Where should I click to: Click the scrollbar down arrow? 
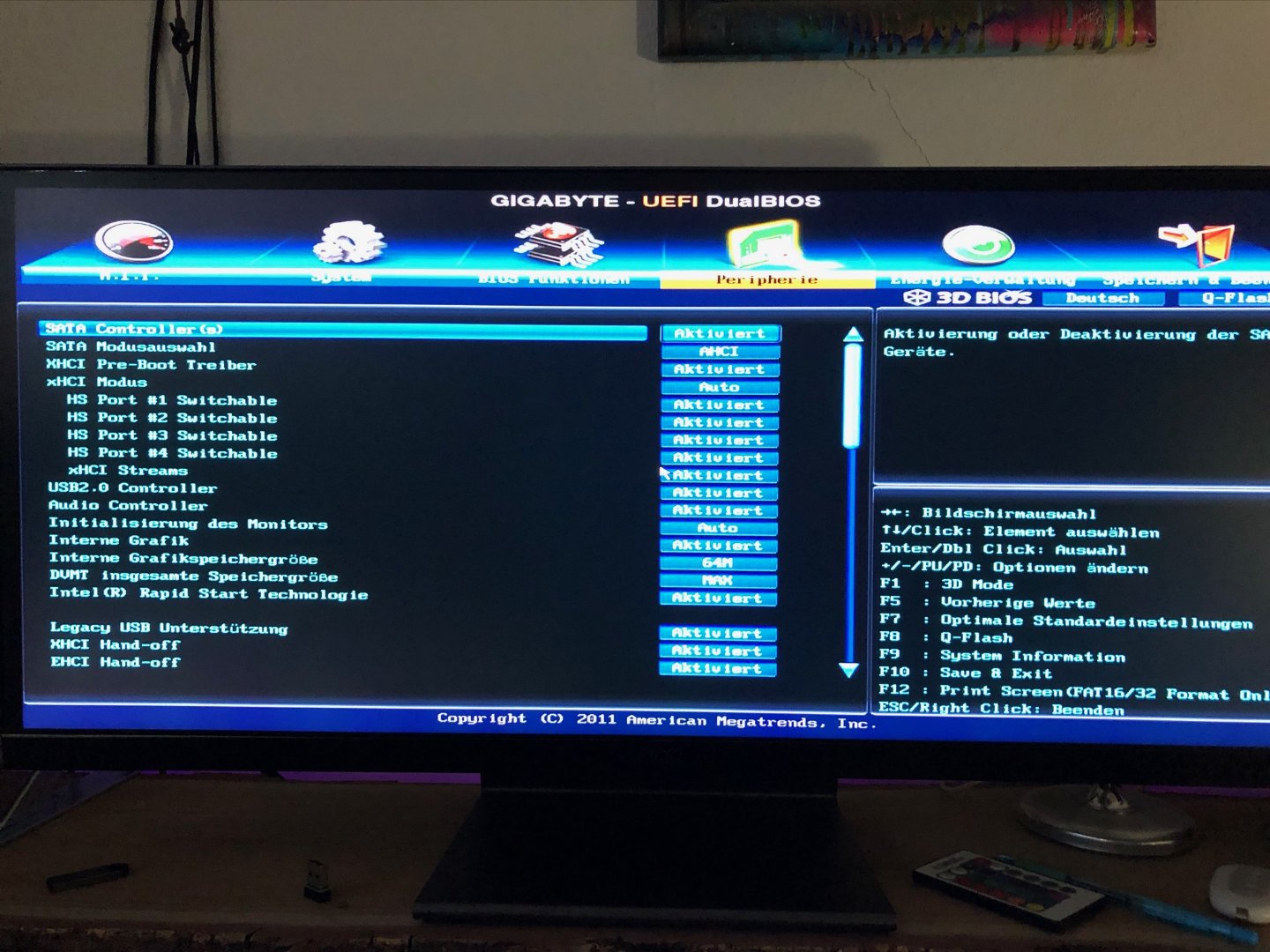click(x=848, y=671)
